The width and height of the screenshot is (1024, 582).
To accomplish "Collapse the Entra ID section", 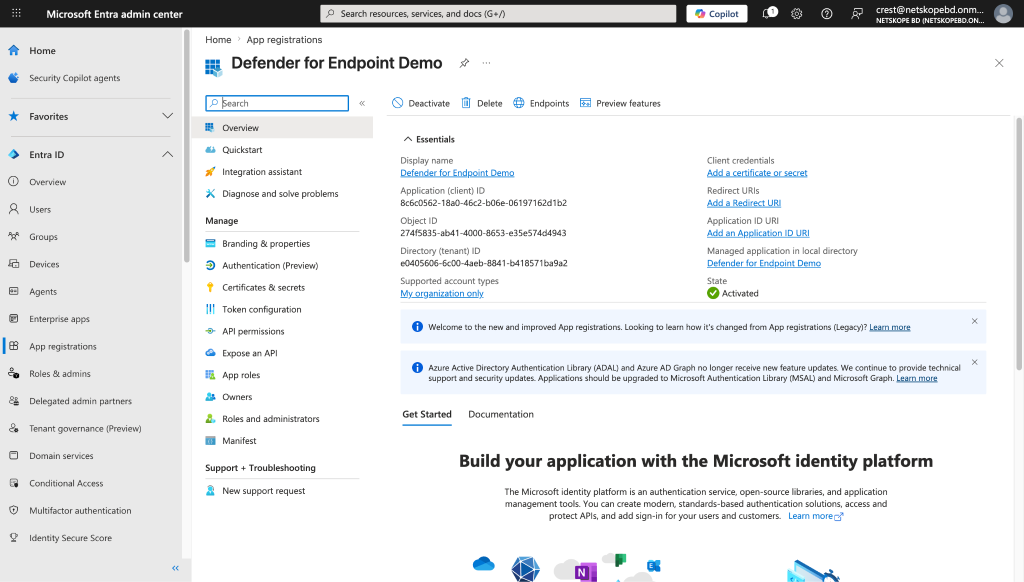I will pos(167,155).
